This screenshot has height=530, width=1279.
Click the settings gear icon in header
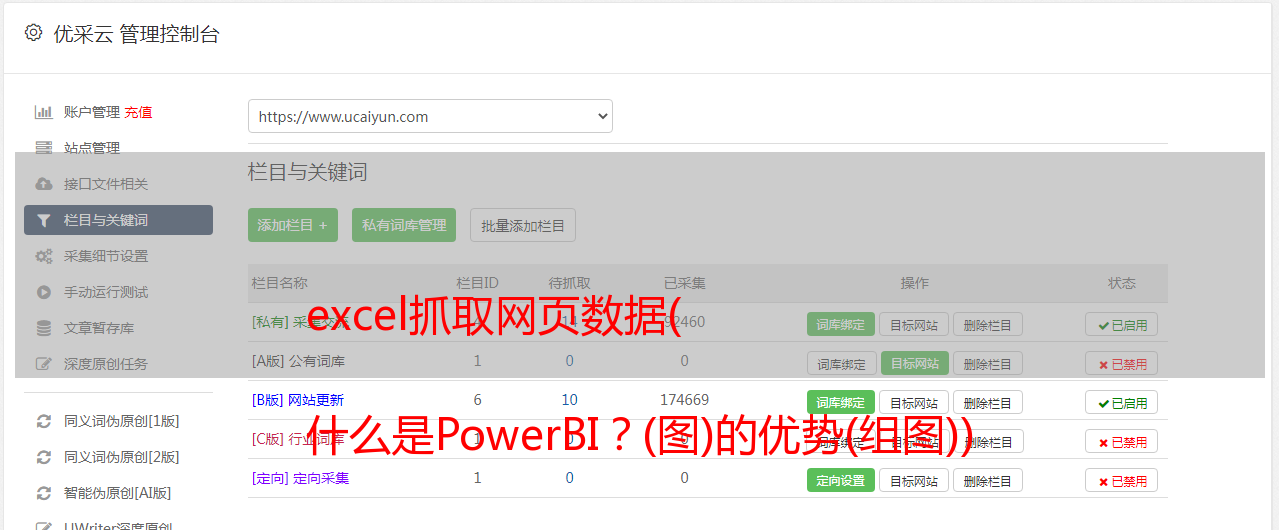pyautogui.click(x=34, y=33)
